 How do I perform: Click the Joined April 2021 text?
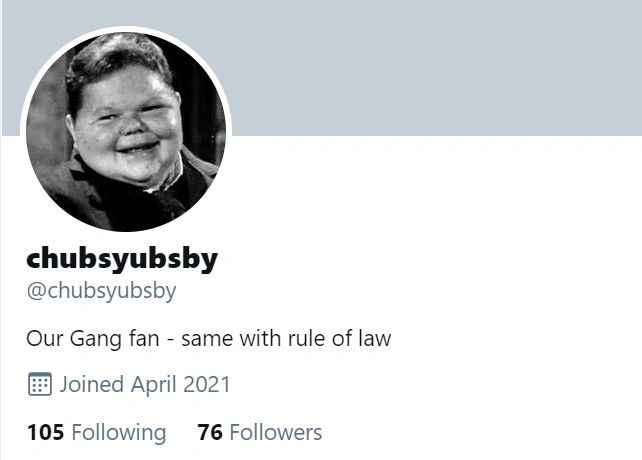click(x=145, y=384)
